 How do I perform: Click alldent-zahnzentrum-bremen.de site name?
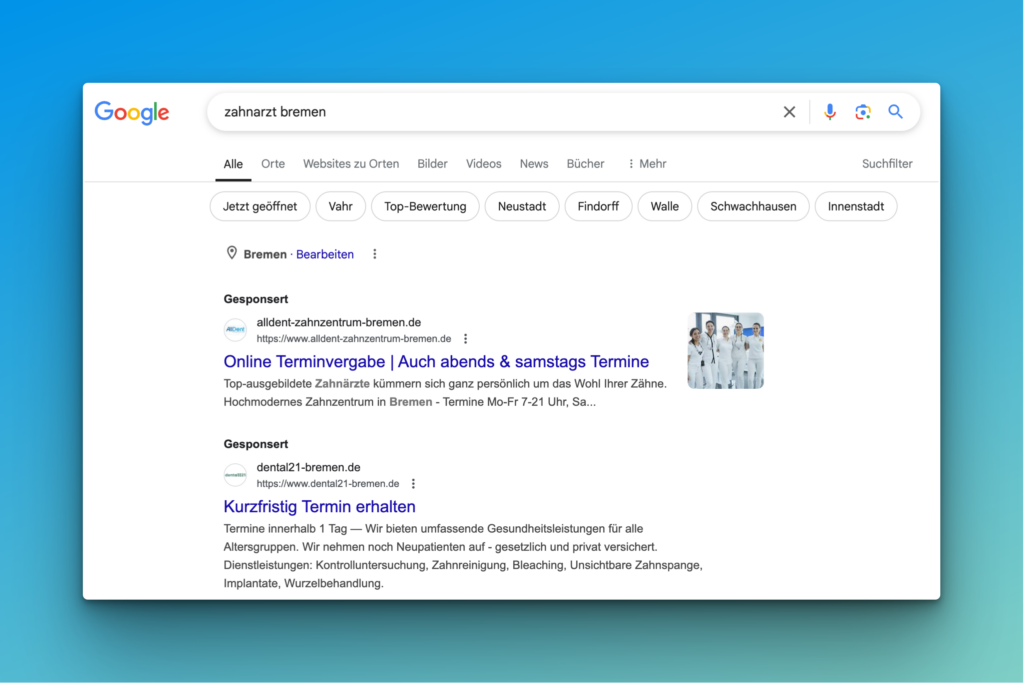[338, 323]
